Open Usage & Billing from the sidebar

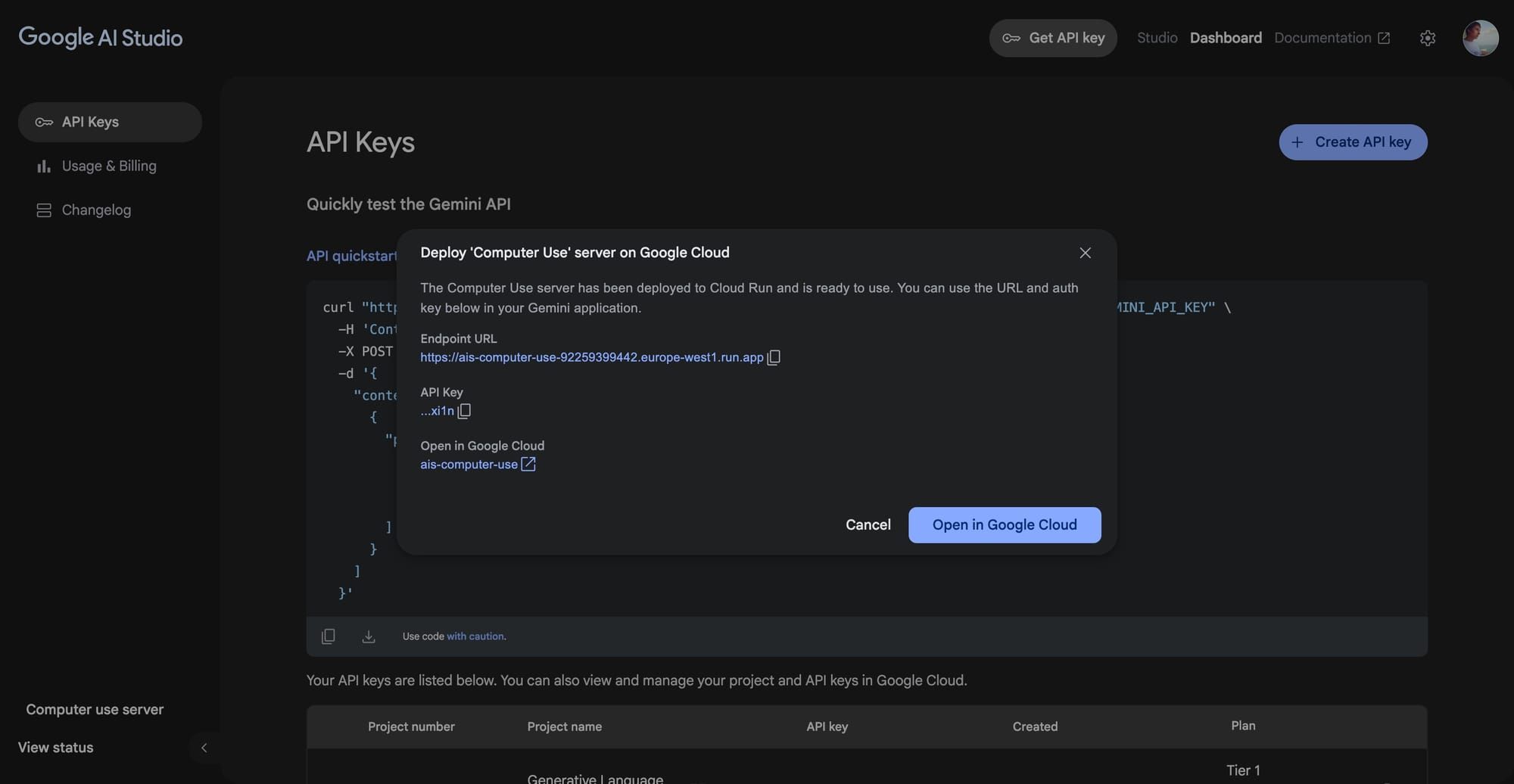point(109,166)
